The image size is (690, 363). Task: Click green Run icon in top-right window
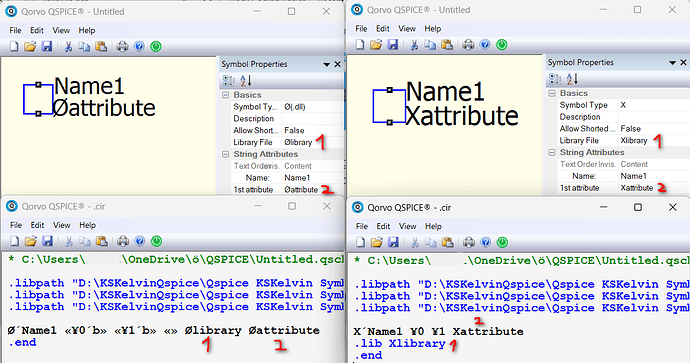click(502, 44)
